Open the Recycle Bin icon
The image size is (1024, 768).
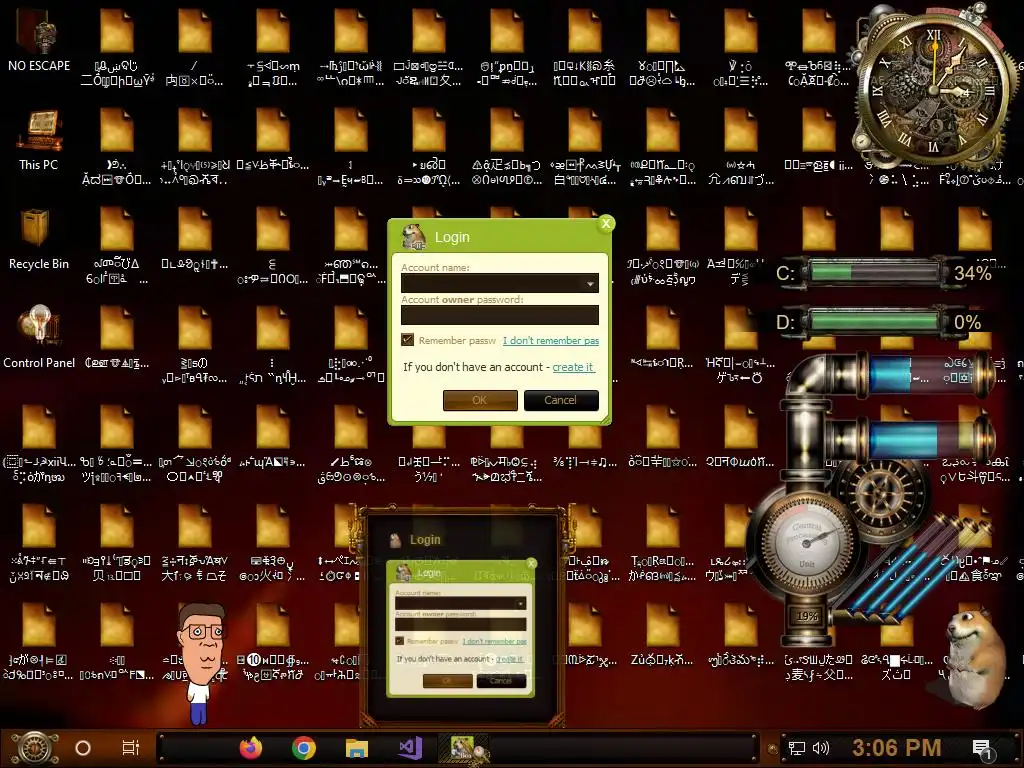39,239
